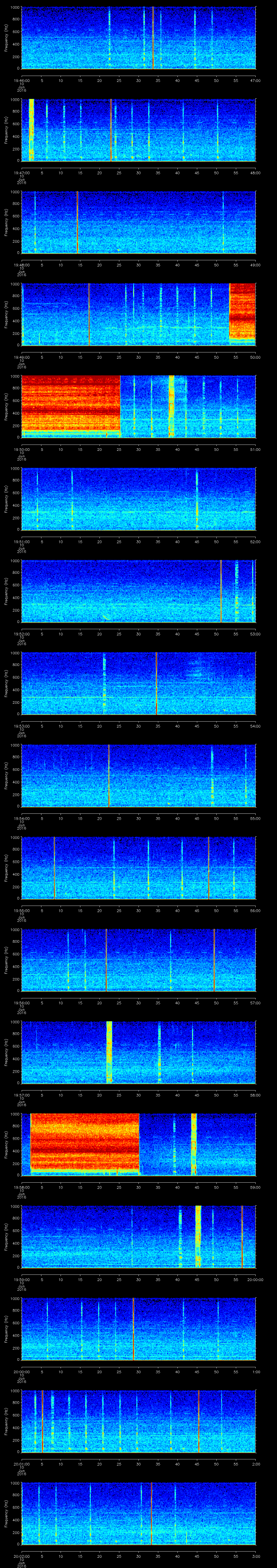Viewport: 277px width, 1568px height.
Task: Click the '19:53:00' start time label
Action: [21, 726]
